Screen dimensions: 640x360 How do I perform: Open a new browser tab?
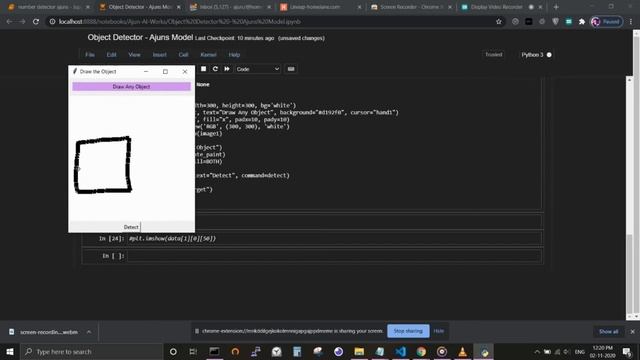556,7
